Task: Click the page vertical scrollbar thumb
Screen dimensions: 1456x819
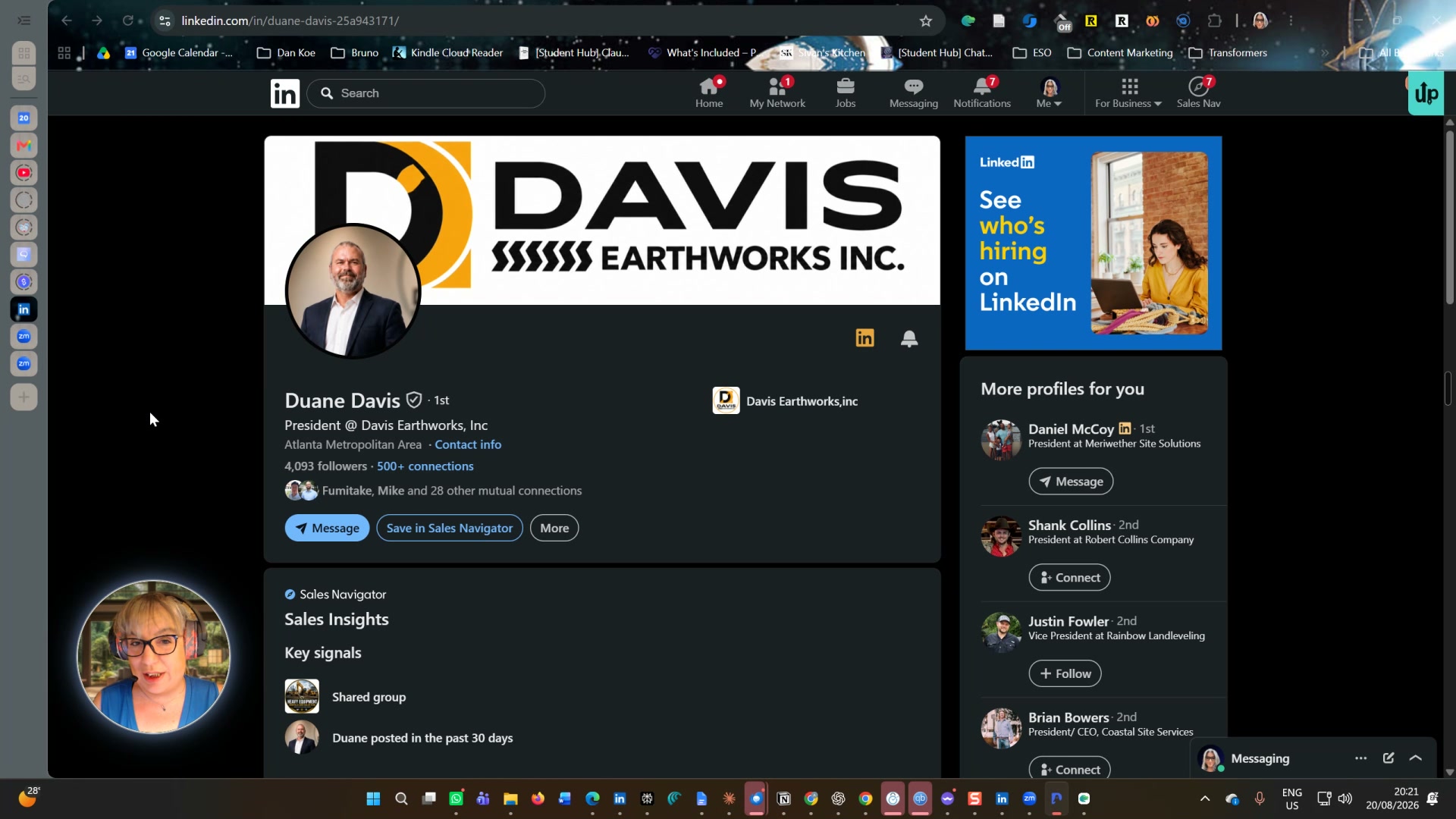Action: (x=1449, y=218)
